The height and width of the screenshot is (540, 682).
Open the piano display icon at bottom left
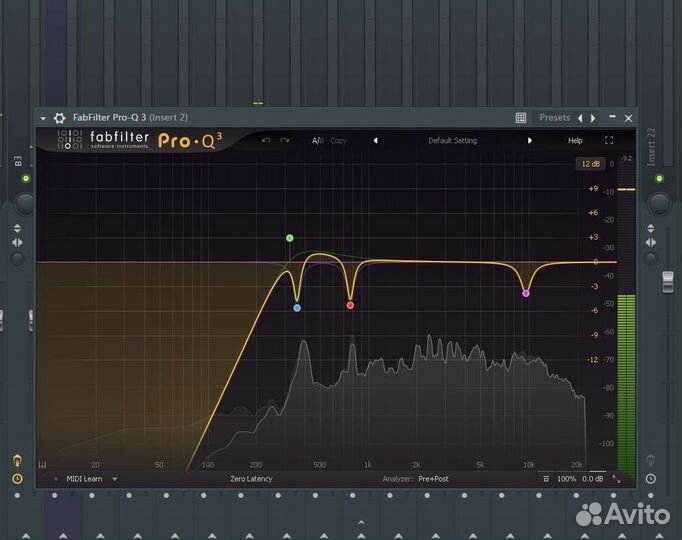tap(43, 465)
